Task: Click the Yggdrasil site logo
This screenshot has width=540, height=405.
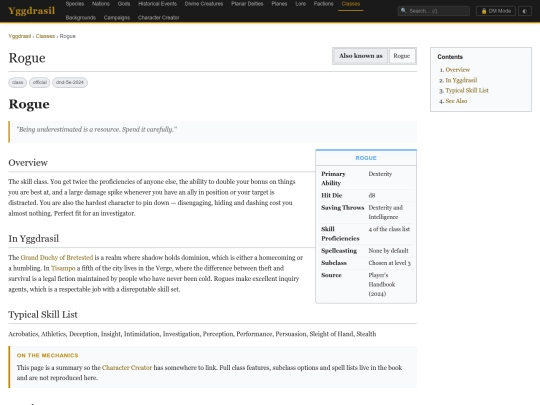Action: tap(31, 11)
